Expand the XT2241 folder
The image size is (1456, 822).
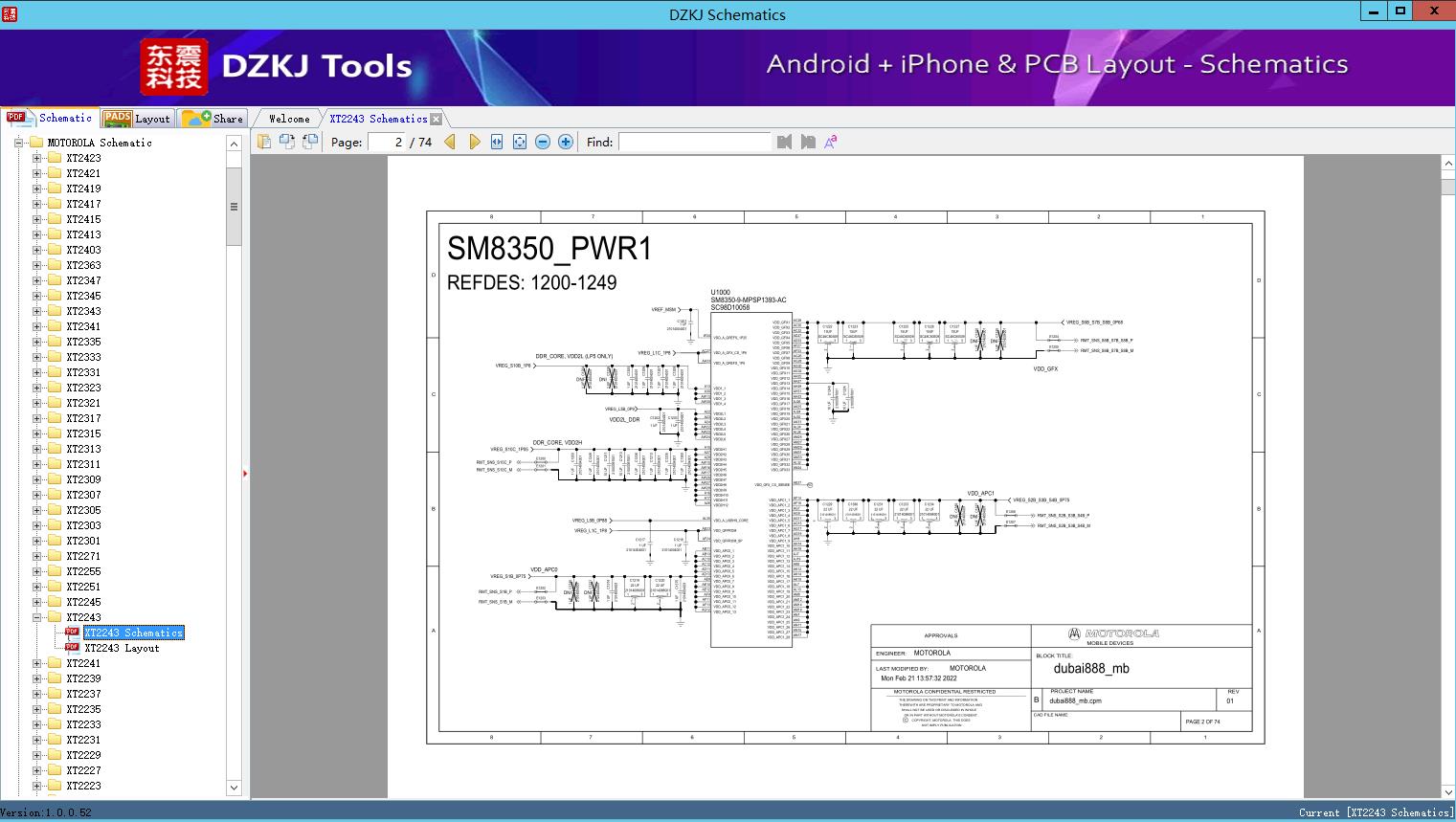(36, 663)
